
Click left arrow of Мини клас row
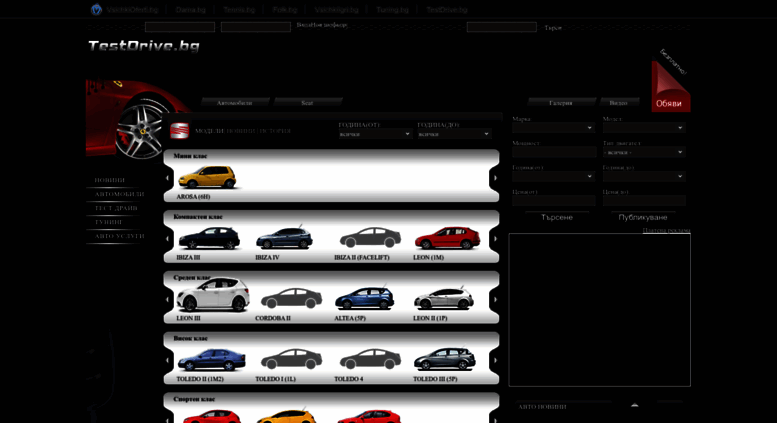(168, 178)
